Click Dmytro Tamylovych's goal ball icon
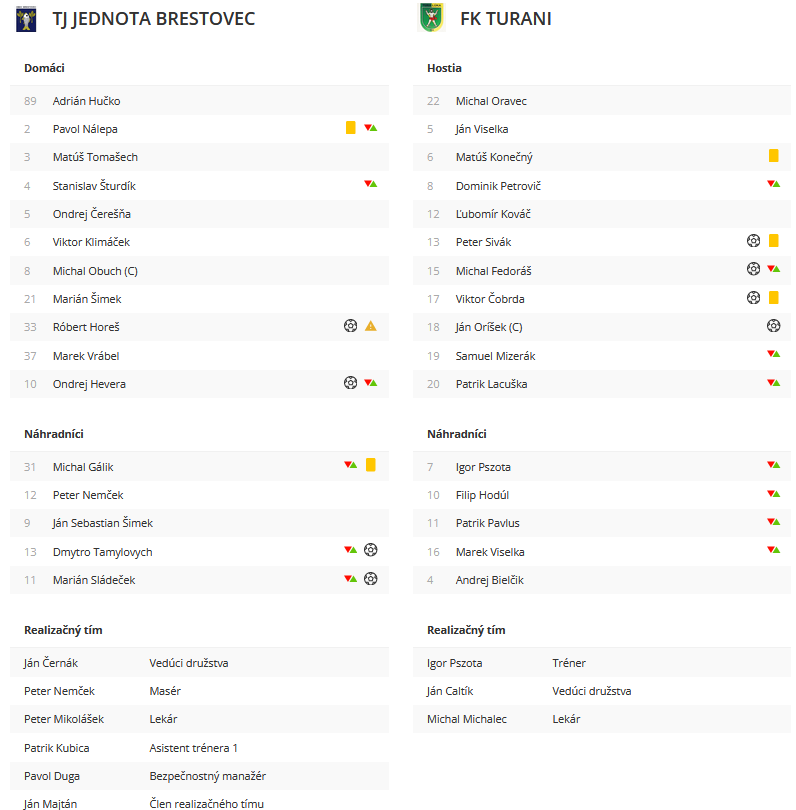This screenshot has width=796, height=810. coord(370,550)
